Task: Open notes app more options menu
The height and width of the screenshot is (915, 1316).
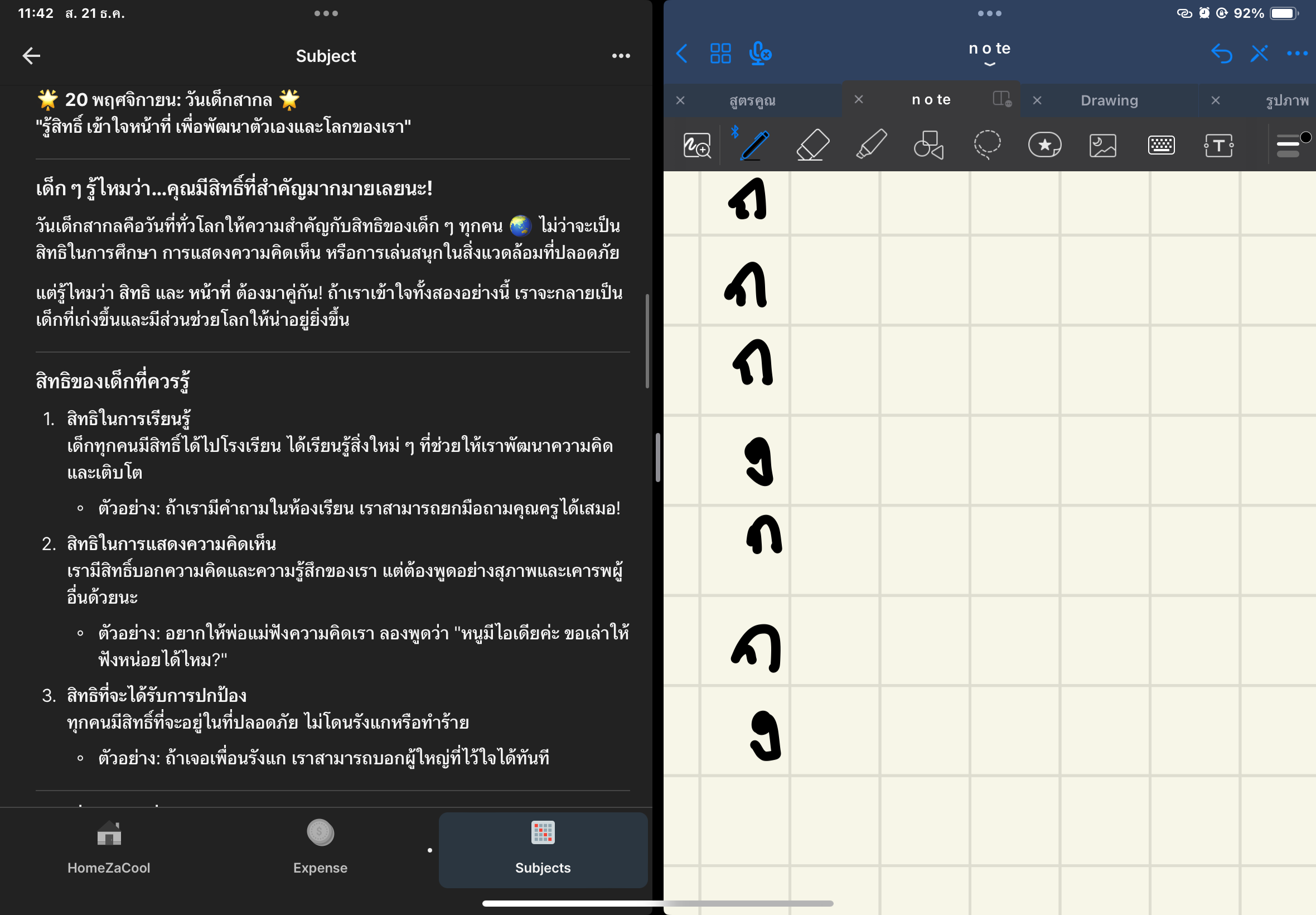Action: click(x=1296, y=54)
